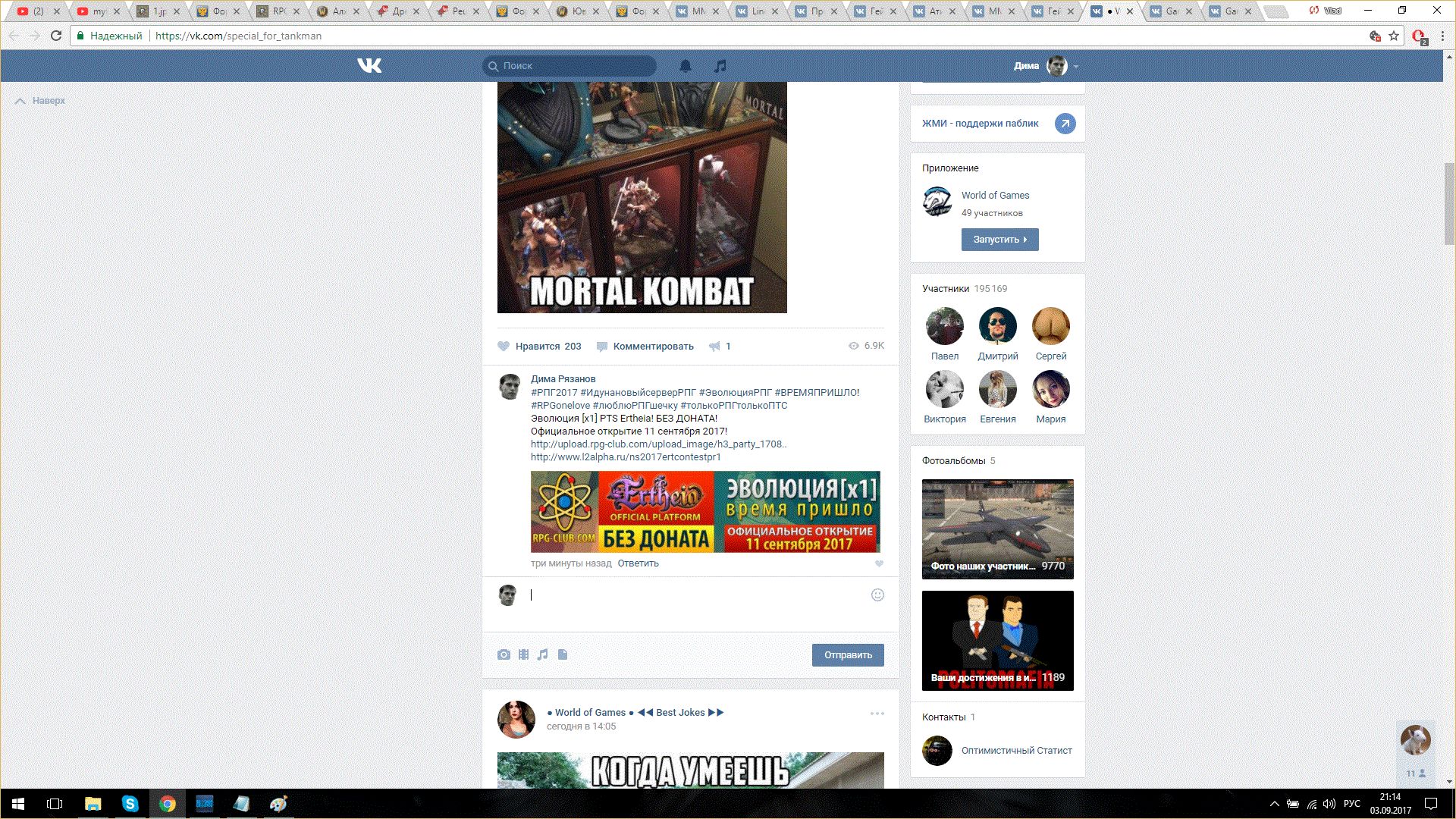Open ЖМИ - поддержи паблик link

pyautogui.click(x=980, y=124)
